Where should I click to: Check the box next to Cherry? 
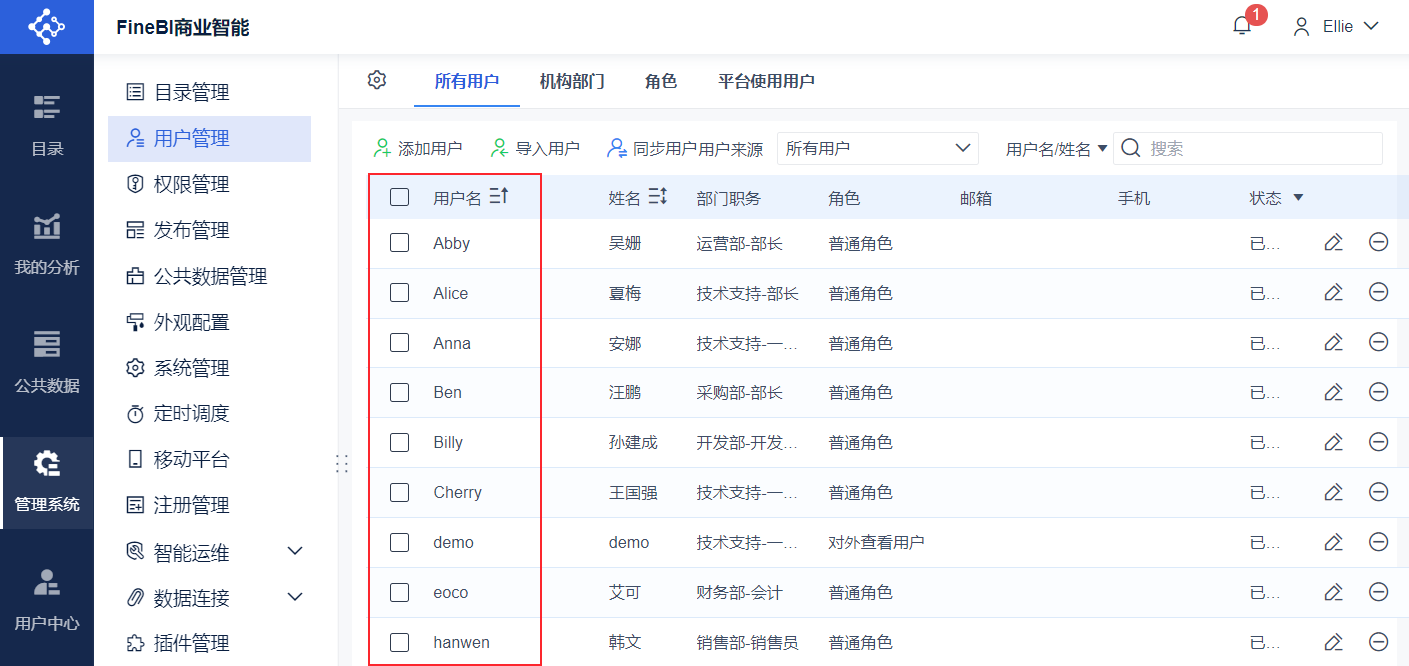tap(400, 492)
